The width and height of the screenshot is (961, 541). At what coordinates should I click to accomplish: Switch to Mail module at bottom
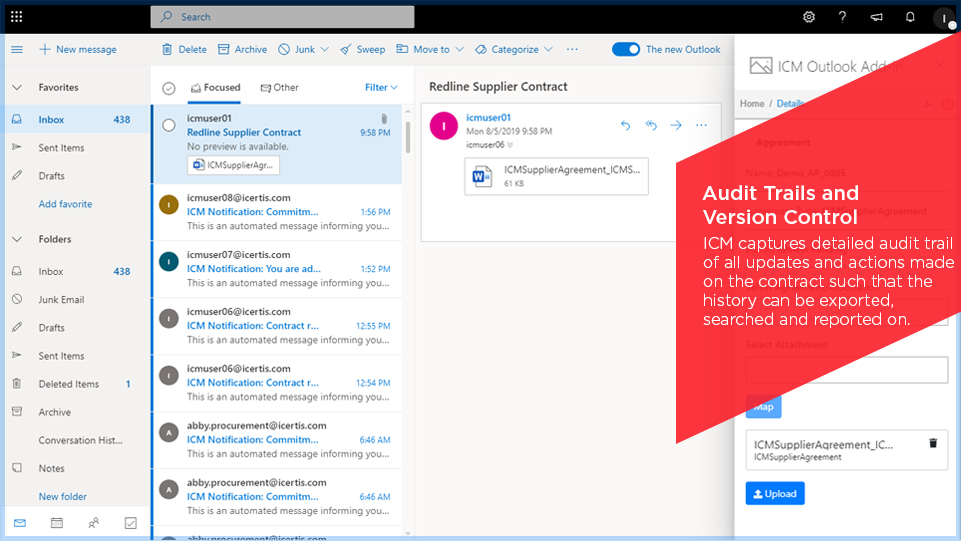click(x=20, y=523)
